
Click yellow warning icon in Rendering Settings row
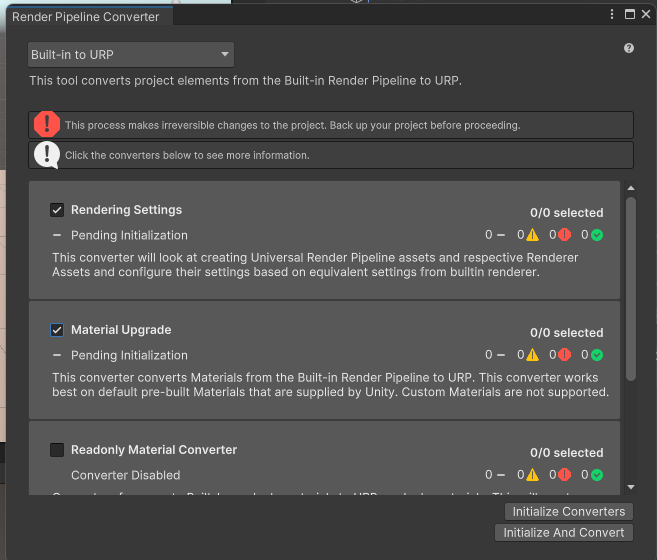click(x=533, y=235)
